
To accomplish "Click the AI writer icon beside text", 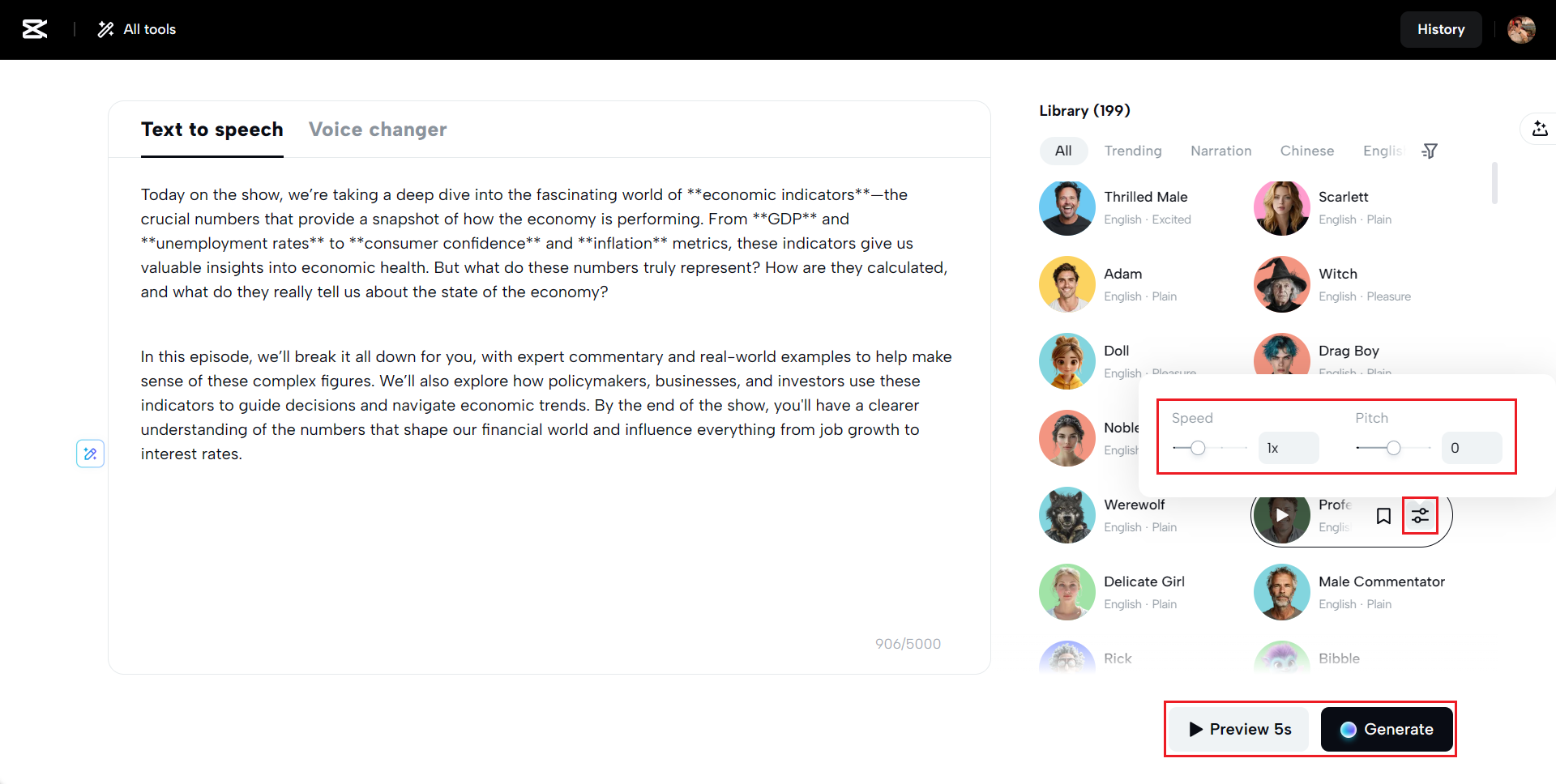I will (90, 454).
